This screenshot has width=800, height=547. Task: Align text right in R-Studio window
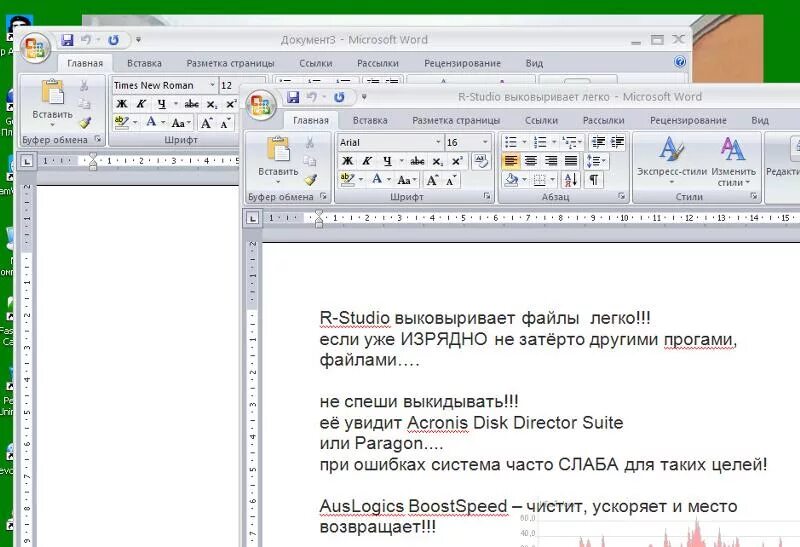tap(551, 161)
